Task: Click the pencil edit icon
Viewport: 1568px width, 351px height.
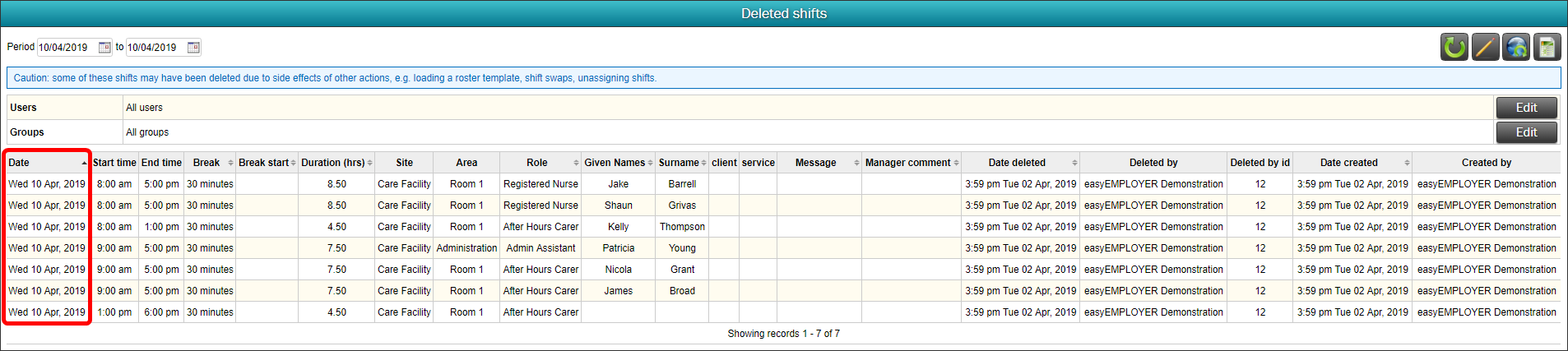Action: 1485,47
